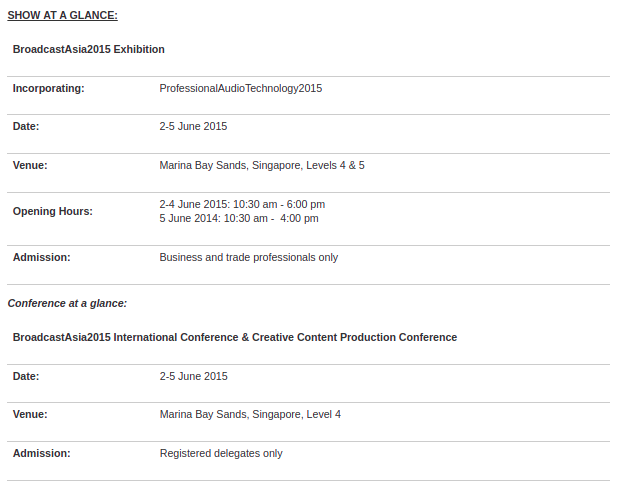Click the exhibition Date label

tap(26, 126)
